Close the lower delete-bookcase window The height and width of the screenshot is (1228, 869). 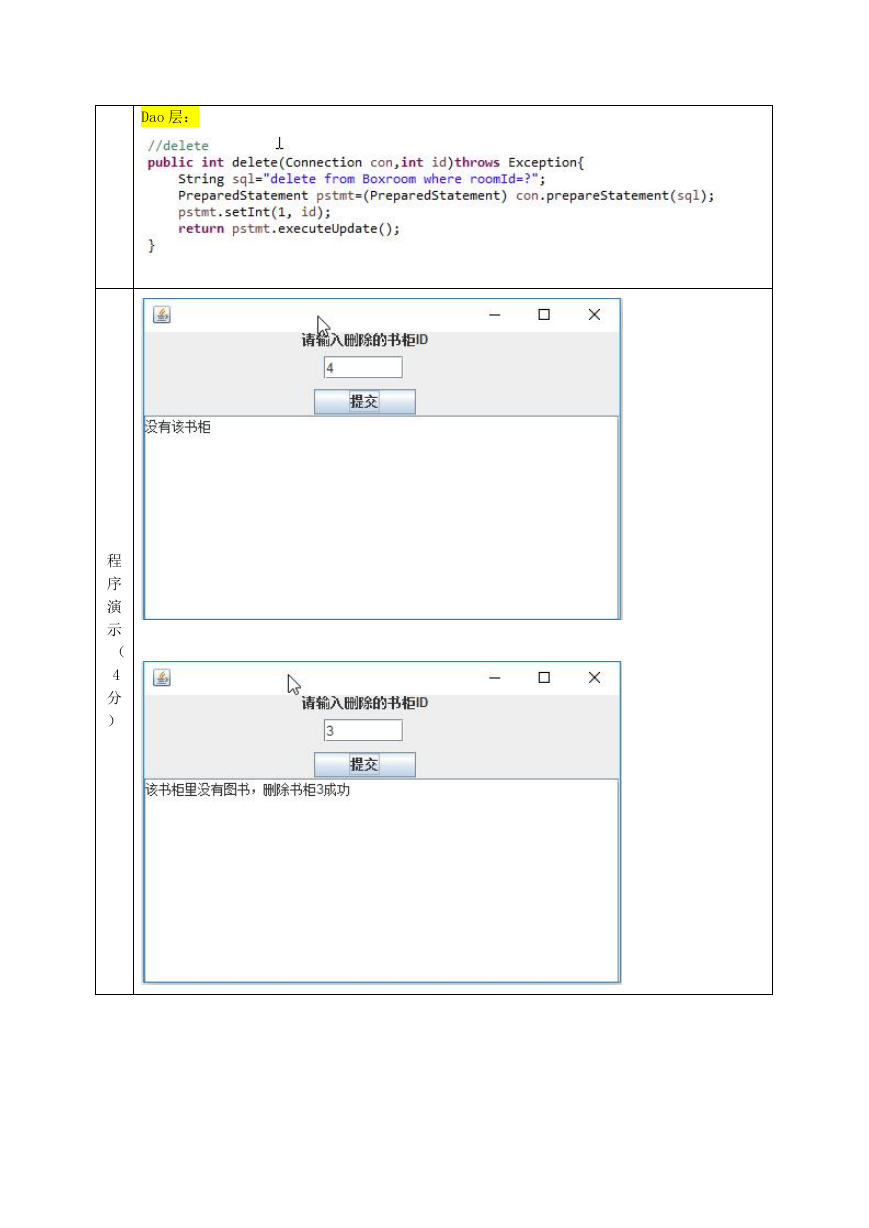click(594, 678)
